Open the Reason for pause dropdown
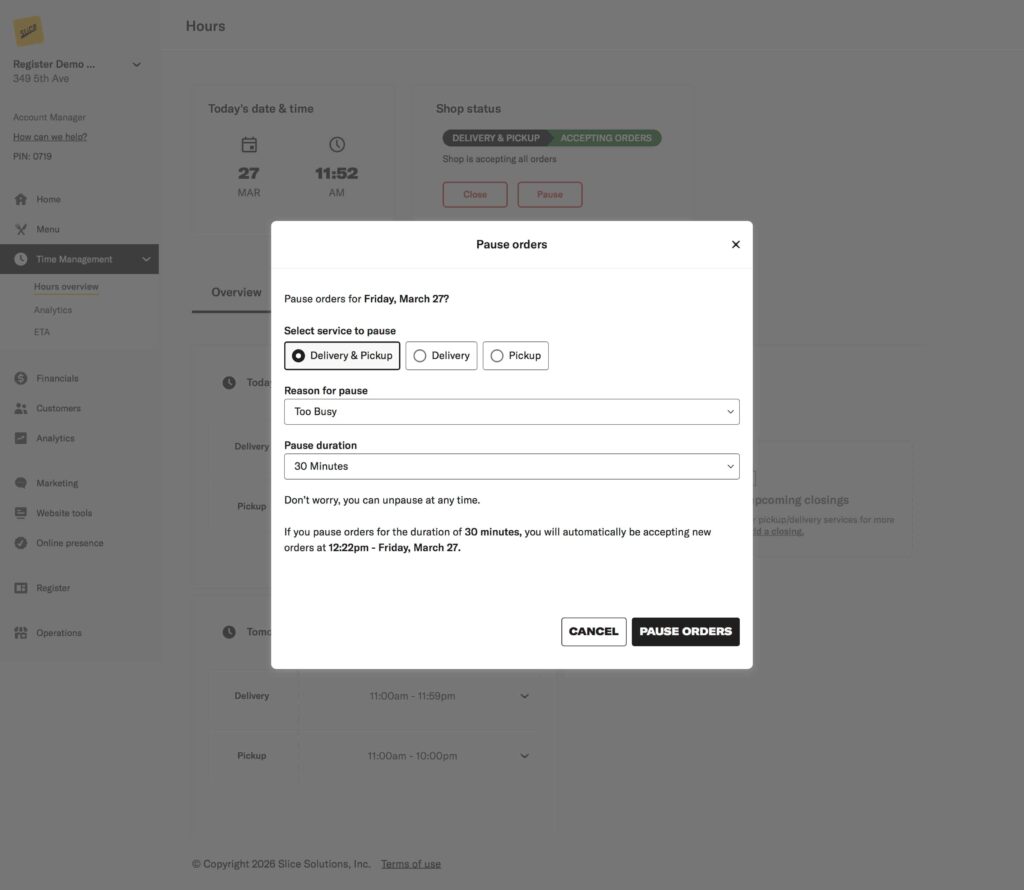Viewport: 1024px width, 890px height. click(x=511, y=411)
